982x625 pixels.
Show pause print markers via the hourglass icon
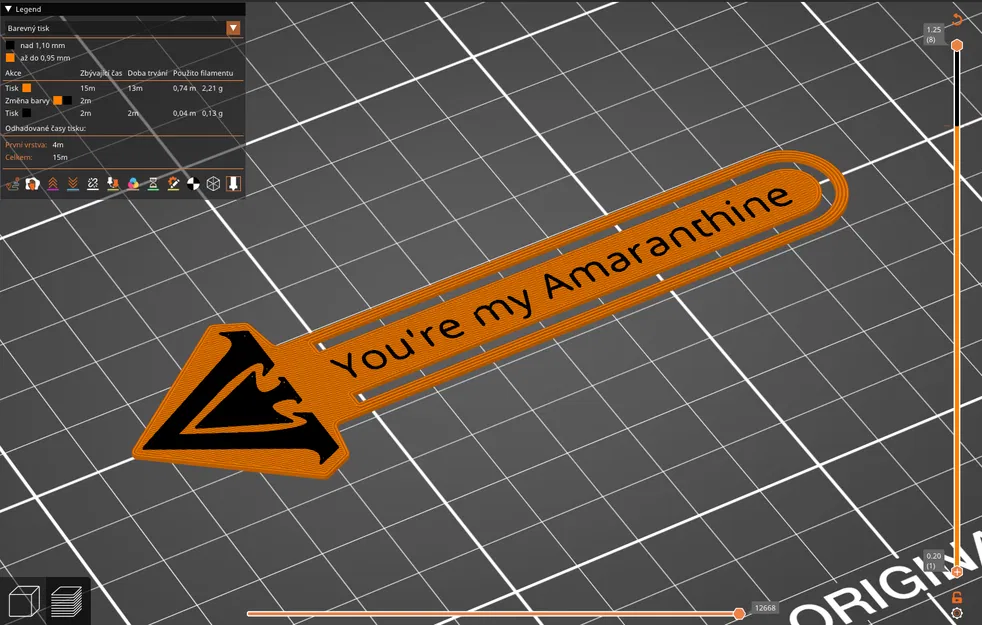click(153, 183)
